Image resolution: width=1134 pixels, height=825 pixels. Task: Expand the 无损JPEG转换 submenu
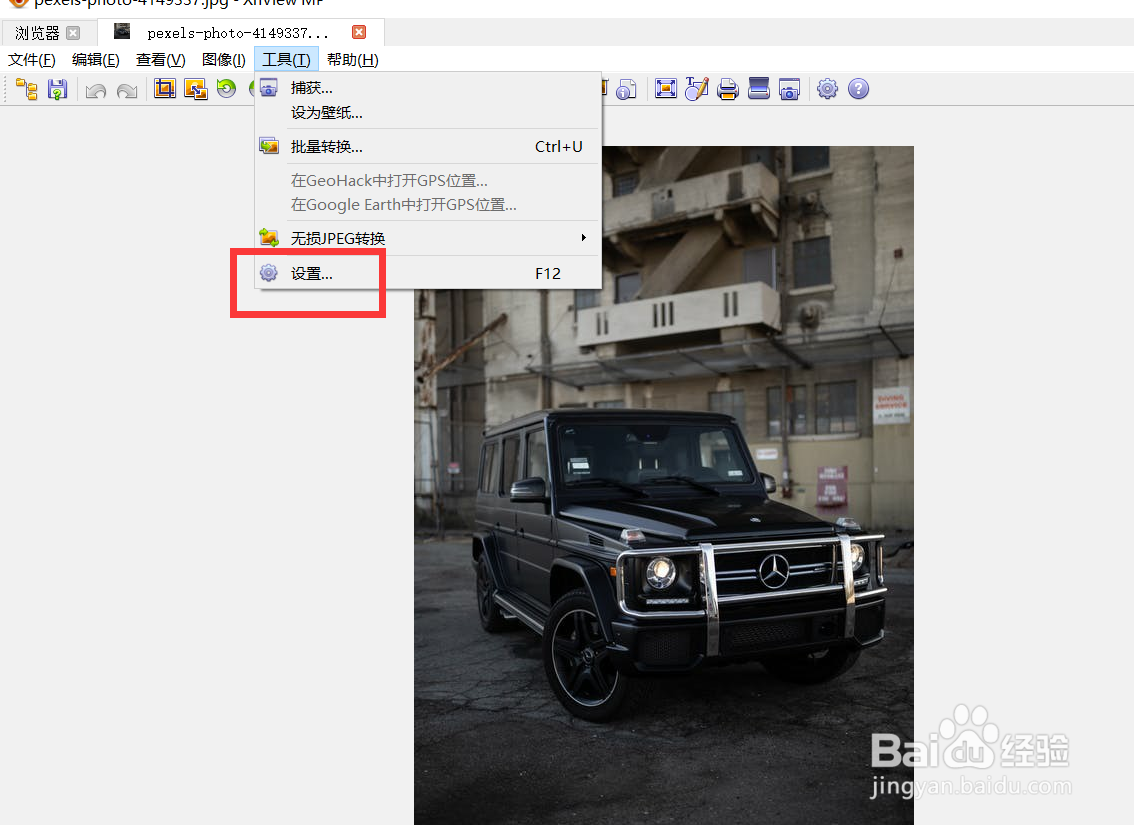pos(428,238)
